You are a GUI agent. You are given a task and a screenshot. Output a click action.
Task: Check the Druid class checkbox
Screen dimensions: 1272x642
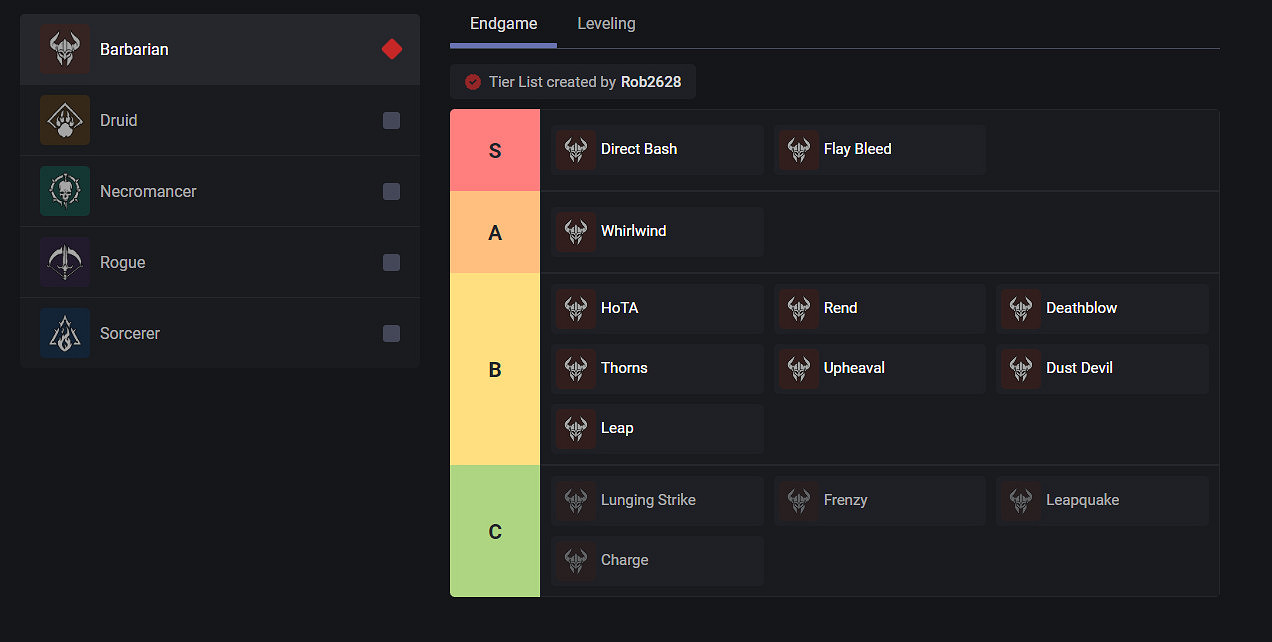click(x=391, y=120)
